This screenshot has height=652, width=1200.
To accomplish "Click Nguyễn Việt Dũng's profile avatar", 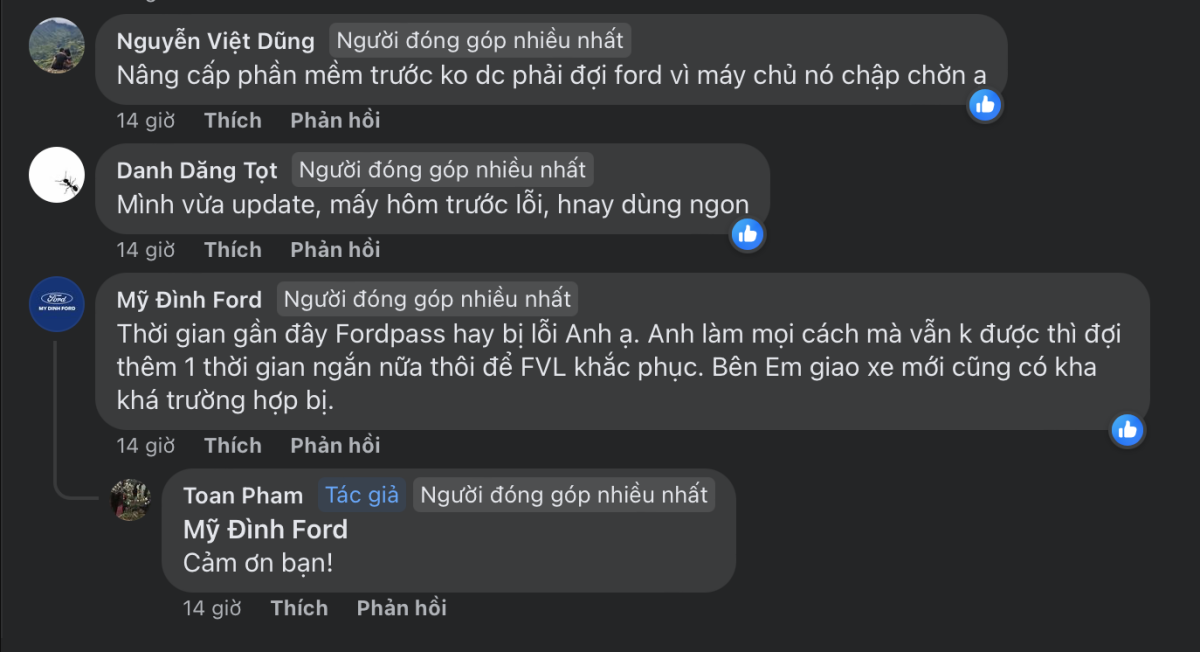I will tap(56, 46).
